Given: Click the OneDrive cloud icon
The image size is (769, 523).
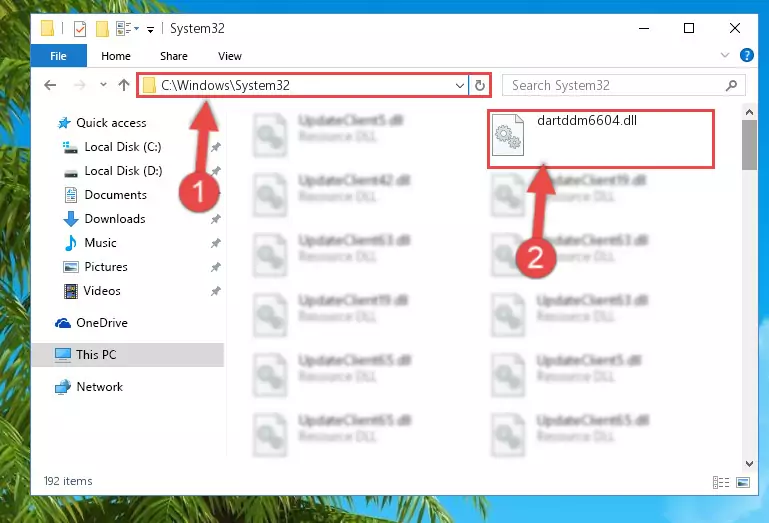Looking at the screenshot, I should [63, 323].
